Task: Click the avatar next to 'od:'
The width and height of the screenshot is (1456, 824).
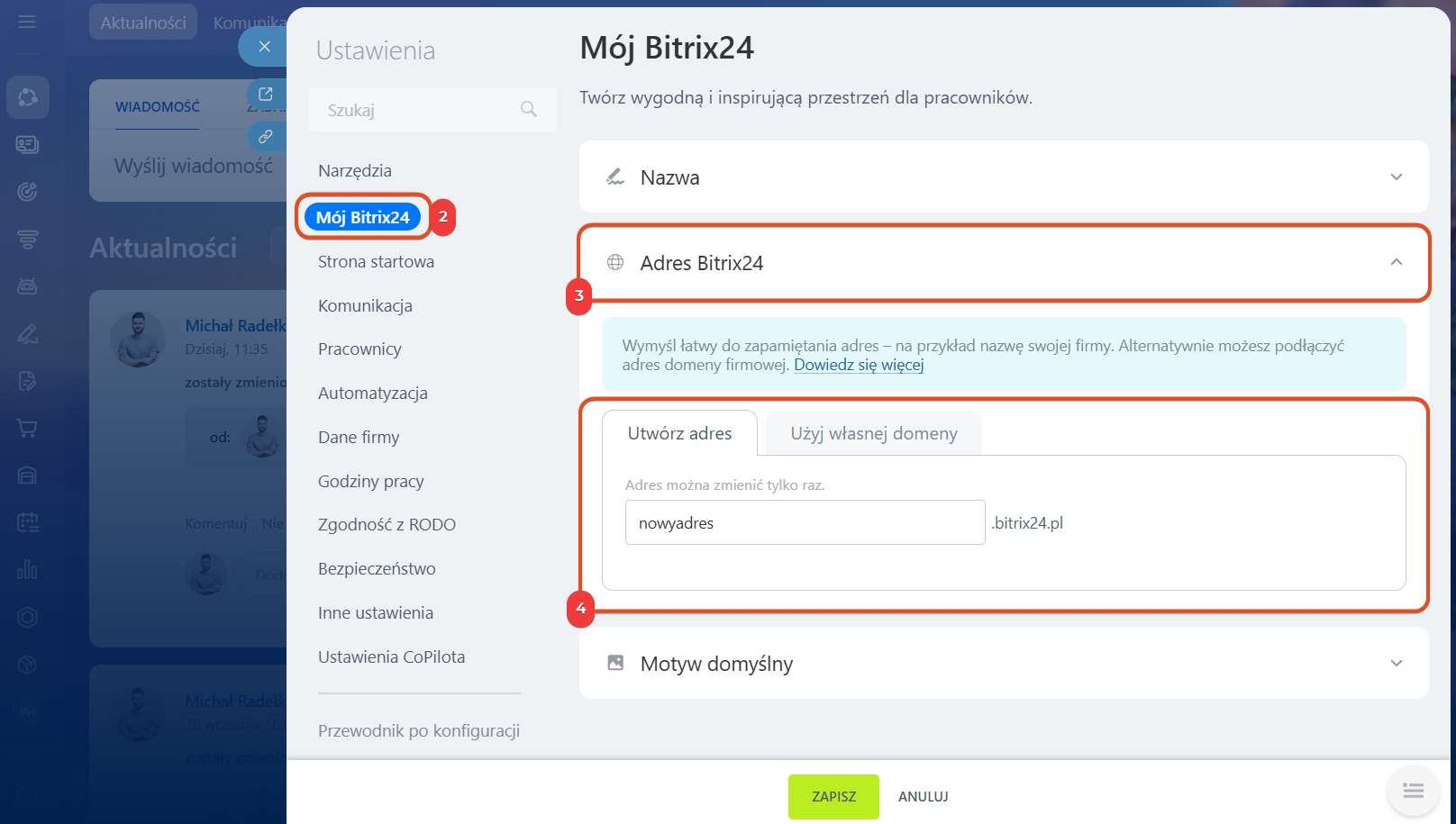Action: pyautogui.click(x=262, y=437)
